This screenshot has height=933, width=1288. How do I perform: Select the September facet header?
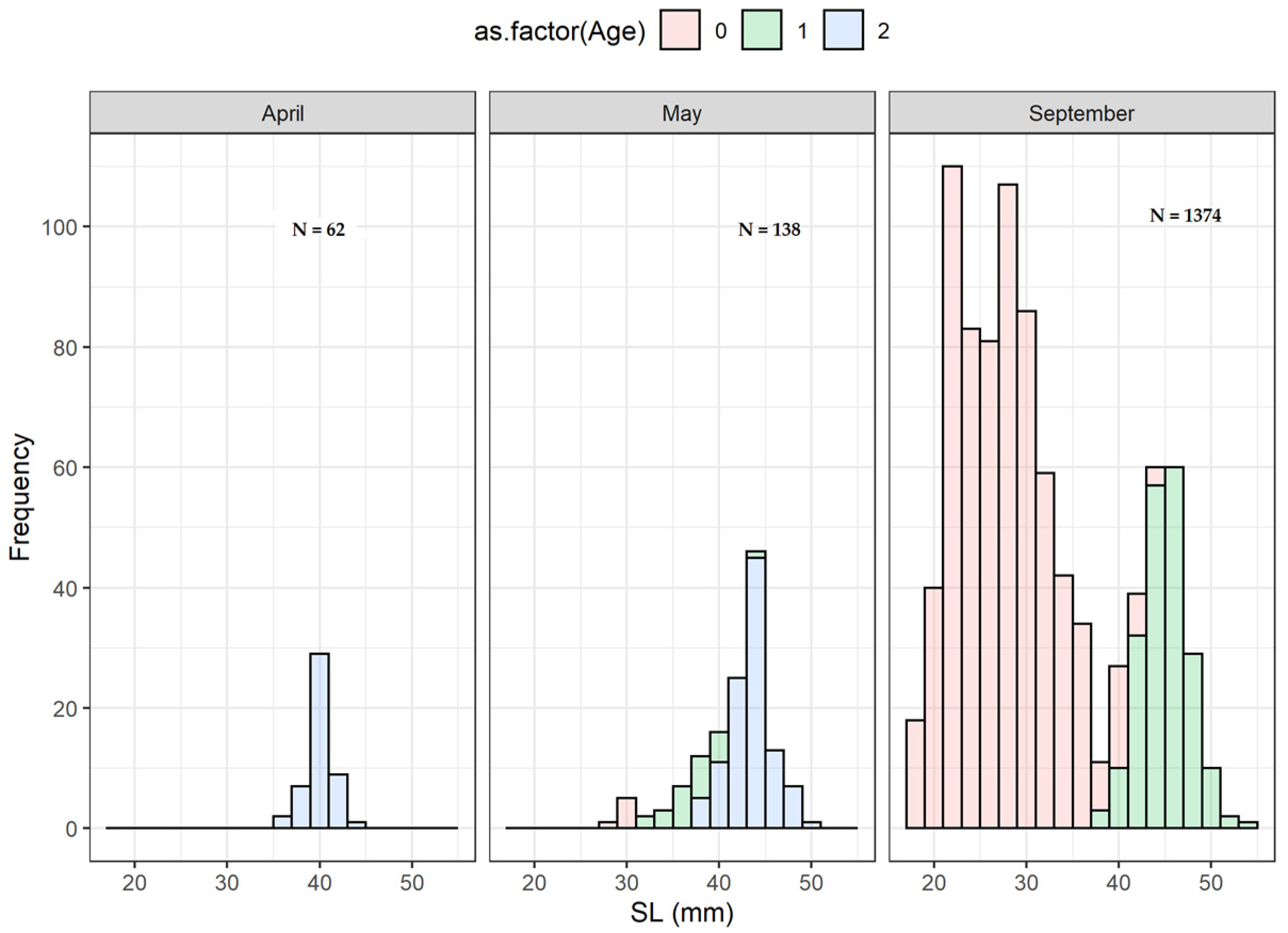click(x=1081, y=113)
